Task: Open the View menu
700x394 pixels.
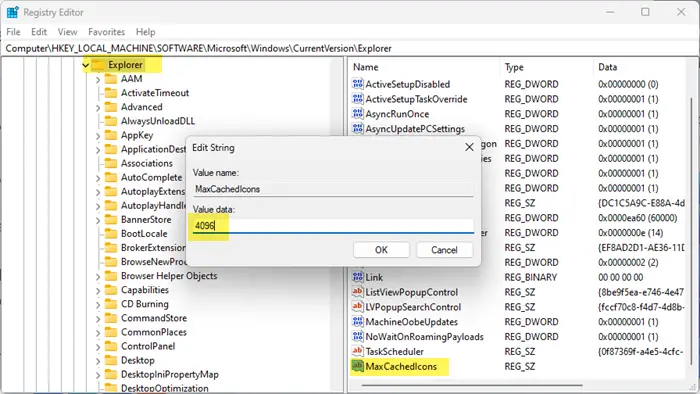Action: point(67,32)
